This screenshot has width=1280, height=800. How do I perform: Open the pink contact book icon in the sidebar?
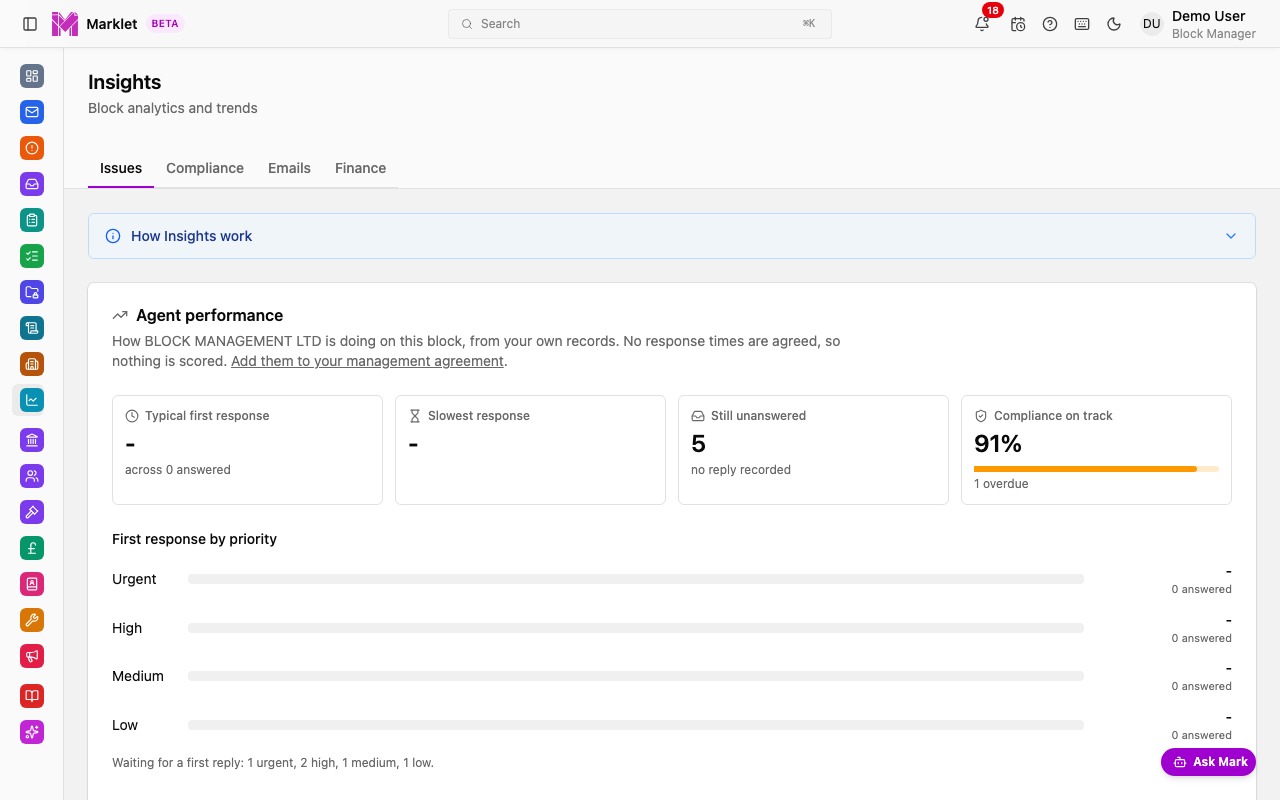(x=32, y=584)
